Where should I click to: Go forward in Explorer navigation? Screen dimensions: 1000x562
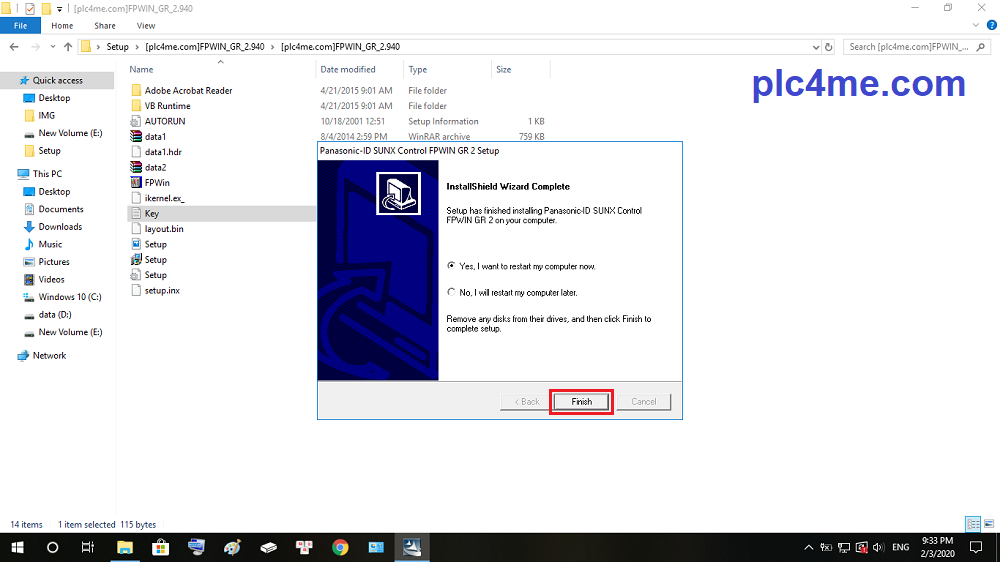[36, 47]
